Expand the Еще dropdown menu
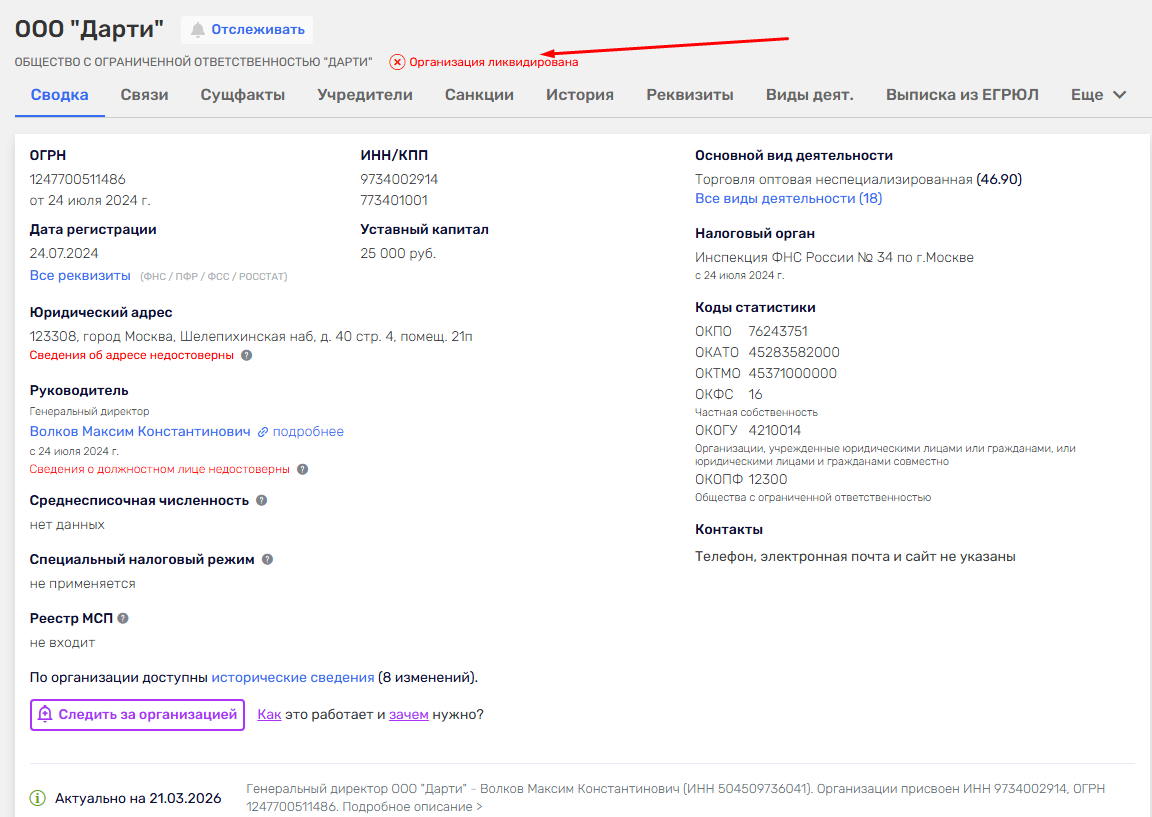1152x817 pixels. pos(1098,95)
